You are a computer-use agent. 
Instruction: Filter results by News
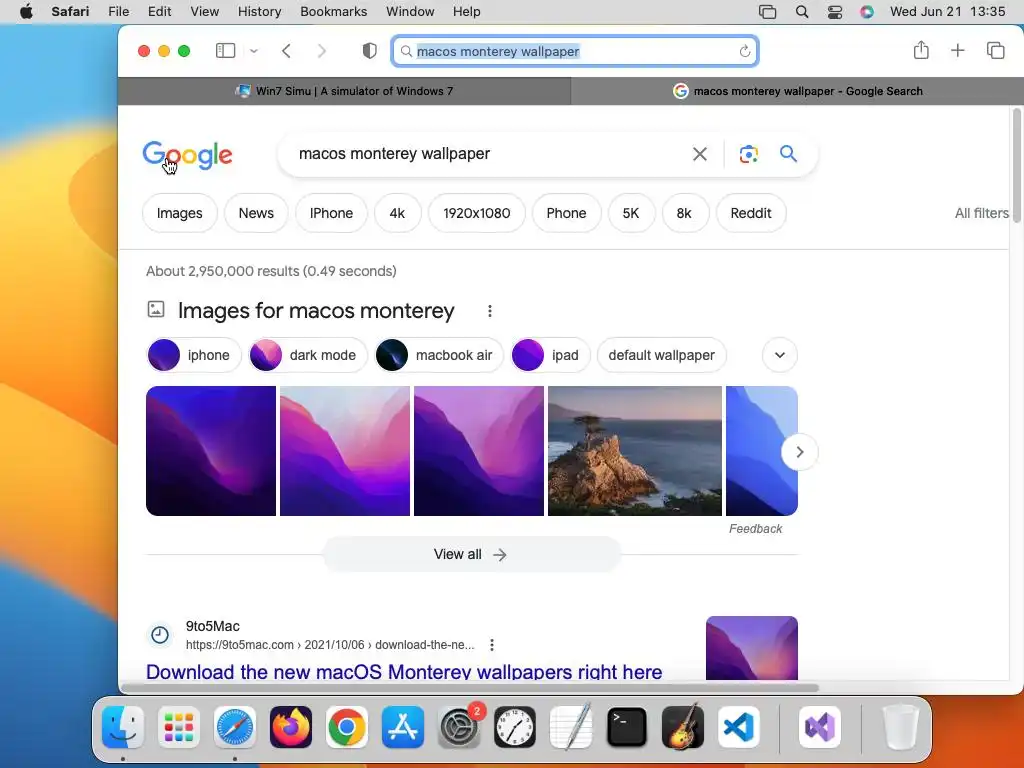[256, 213]
